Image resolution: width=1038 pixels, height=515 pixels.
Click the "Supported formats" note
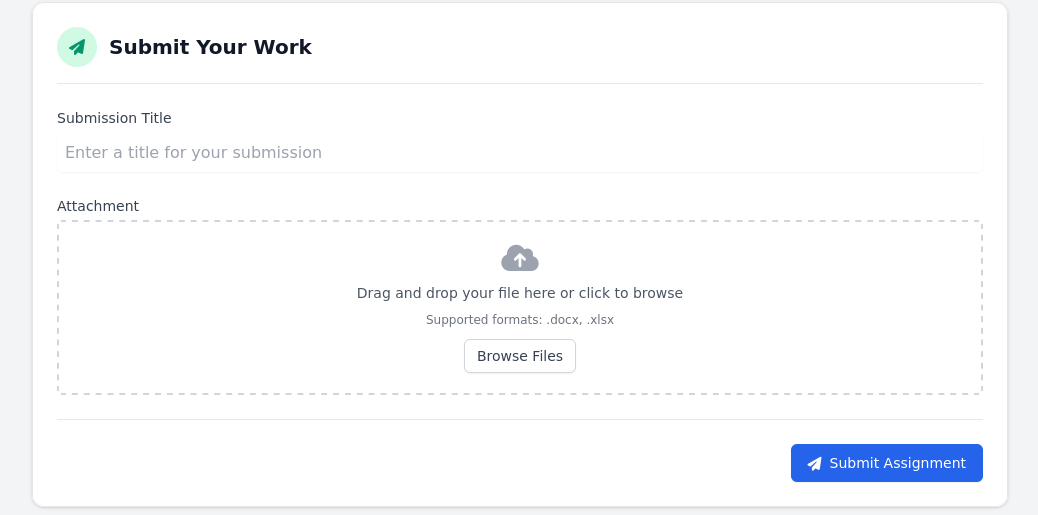484,320
